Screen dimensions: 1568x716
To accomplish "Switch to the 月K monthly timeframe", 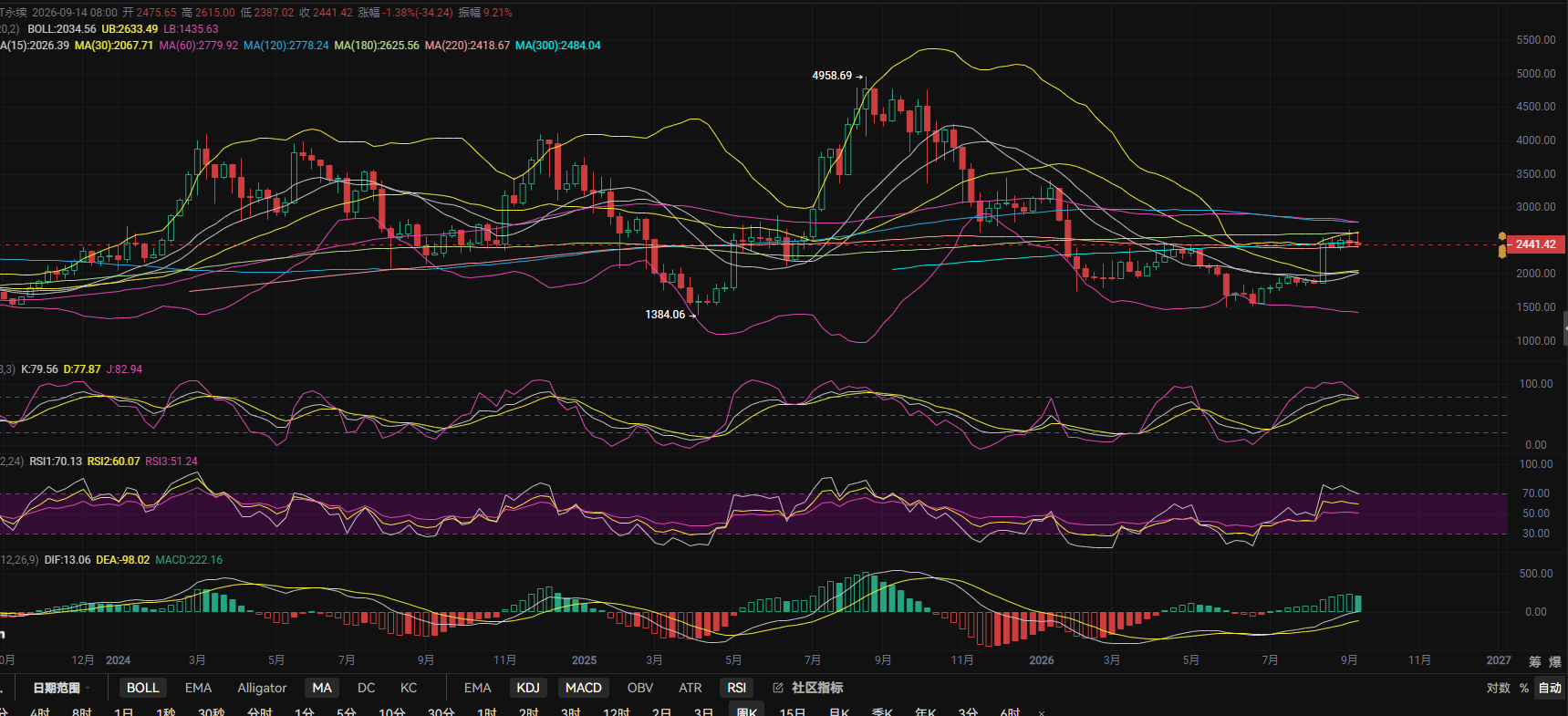I will (839, 711).
